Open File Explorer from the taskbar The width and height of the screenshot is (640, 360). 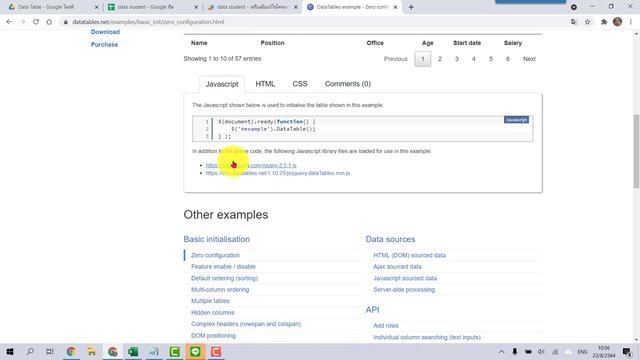point(91,351)
